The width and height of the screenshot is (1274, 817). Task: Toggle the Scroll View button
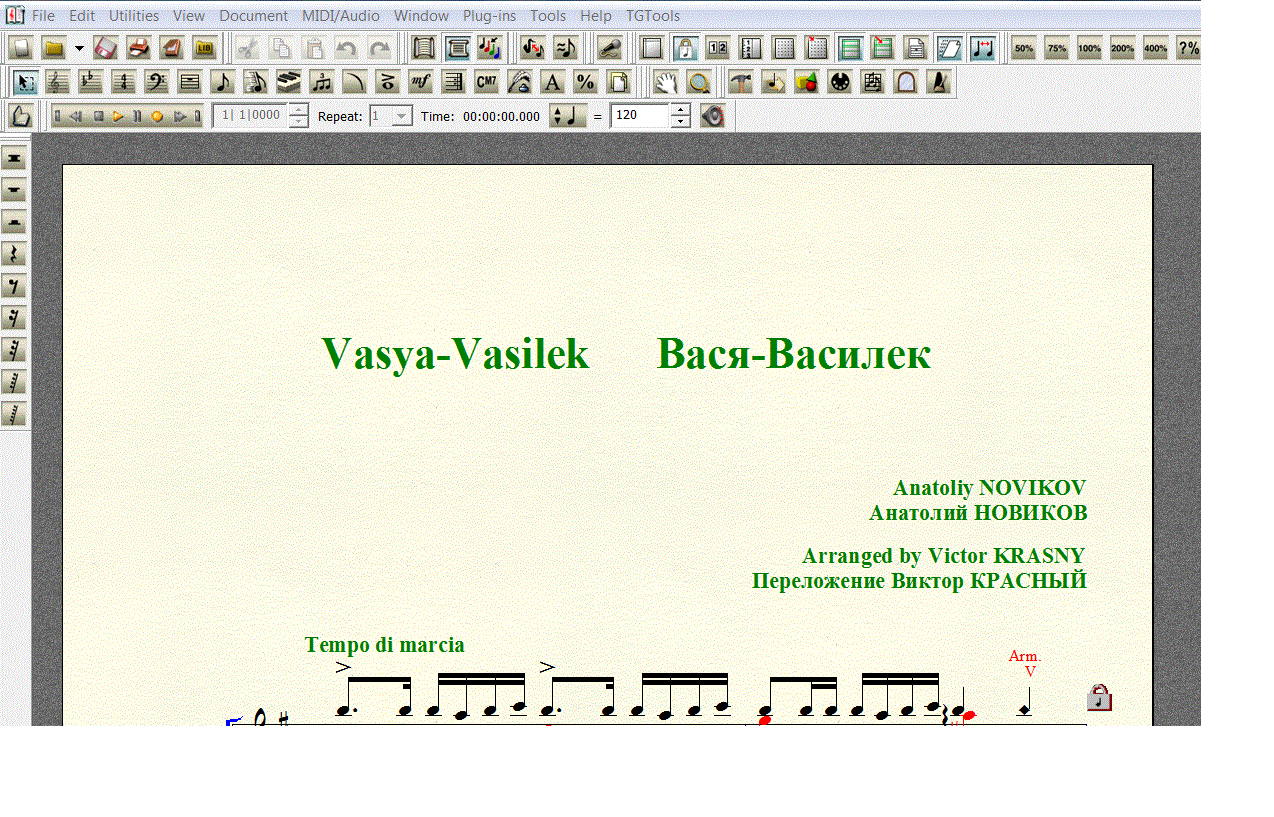[457, 48]
